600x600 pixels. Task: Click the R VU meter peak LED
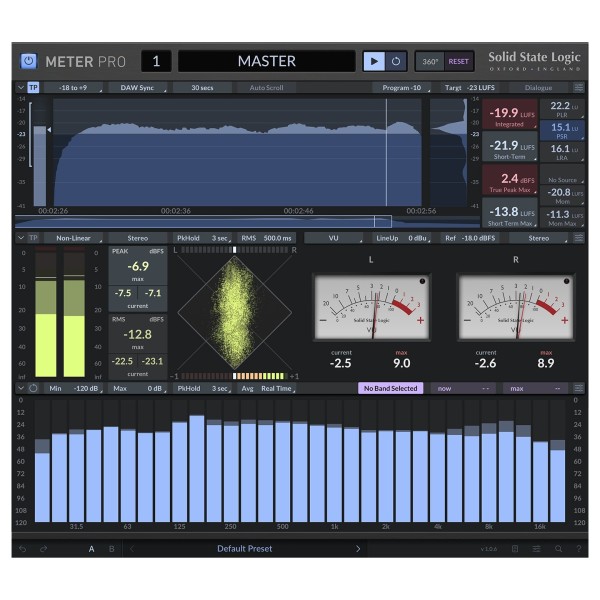[x=567, y=281]
